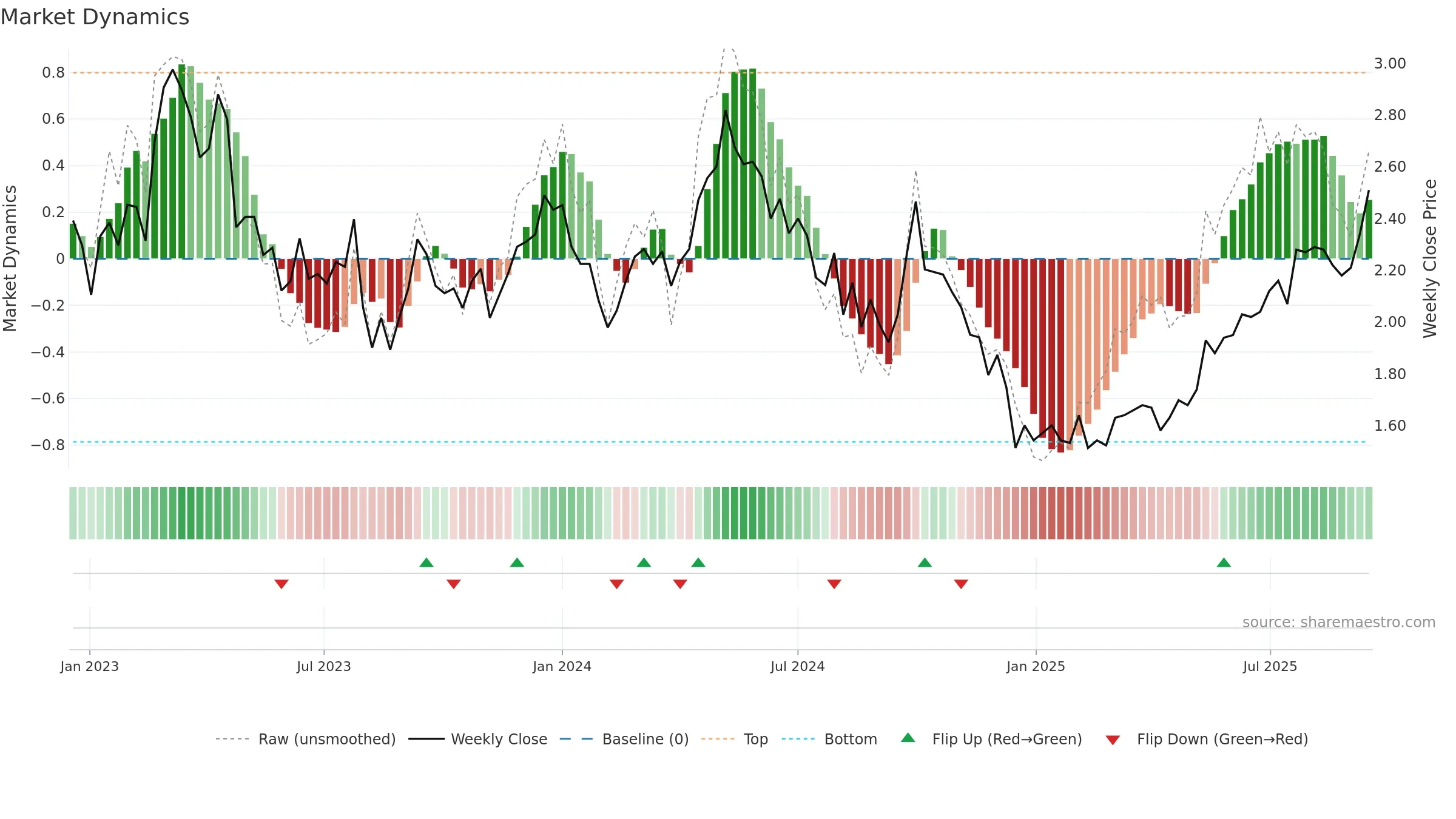Click the −0.8 left axis label

48,445
